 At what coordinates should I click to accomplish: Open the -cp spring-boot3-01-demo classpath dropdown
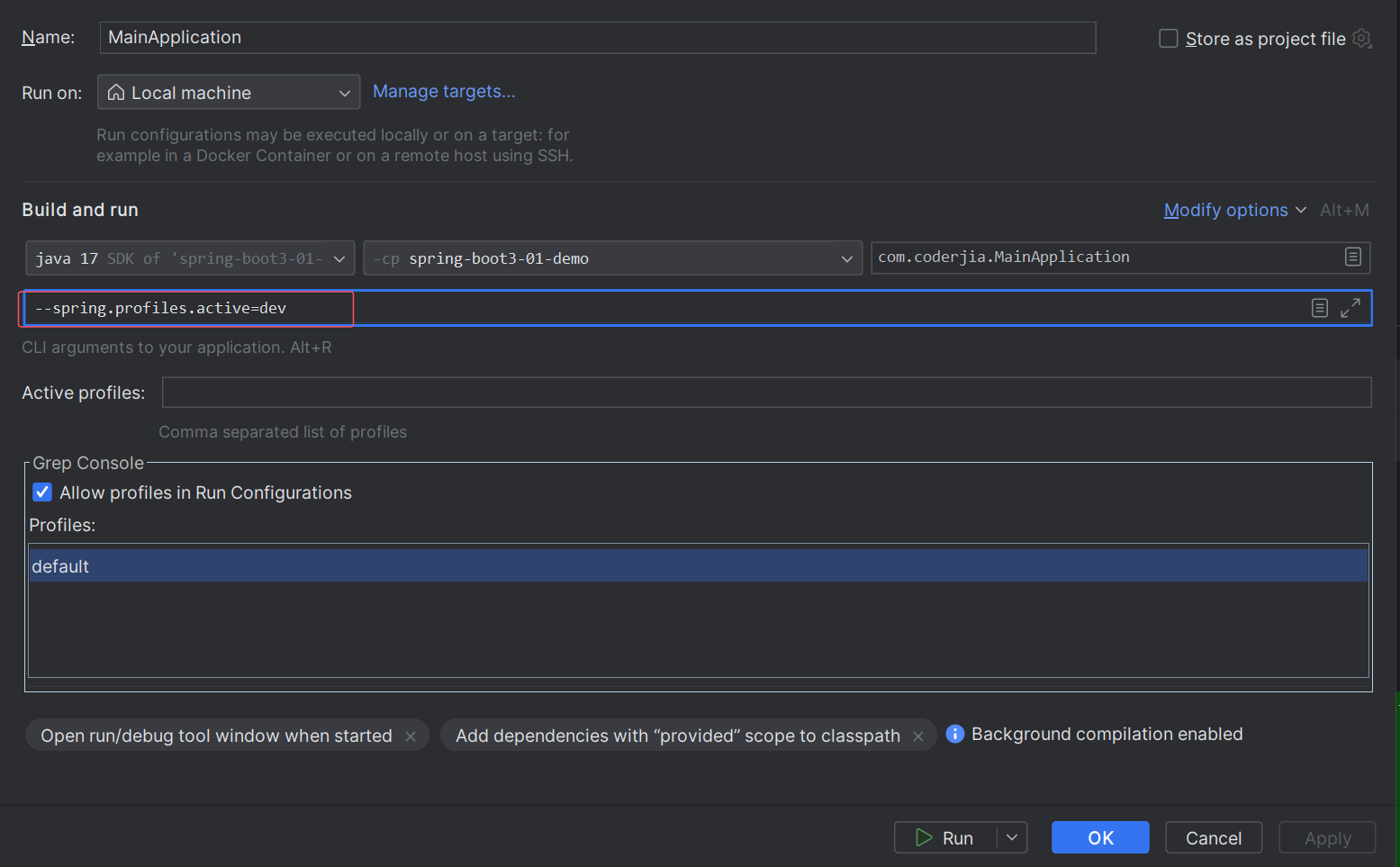pyautogui.click(x=613, y=258)
